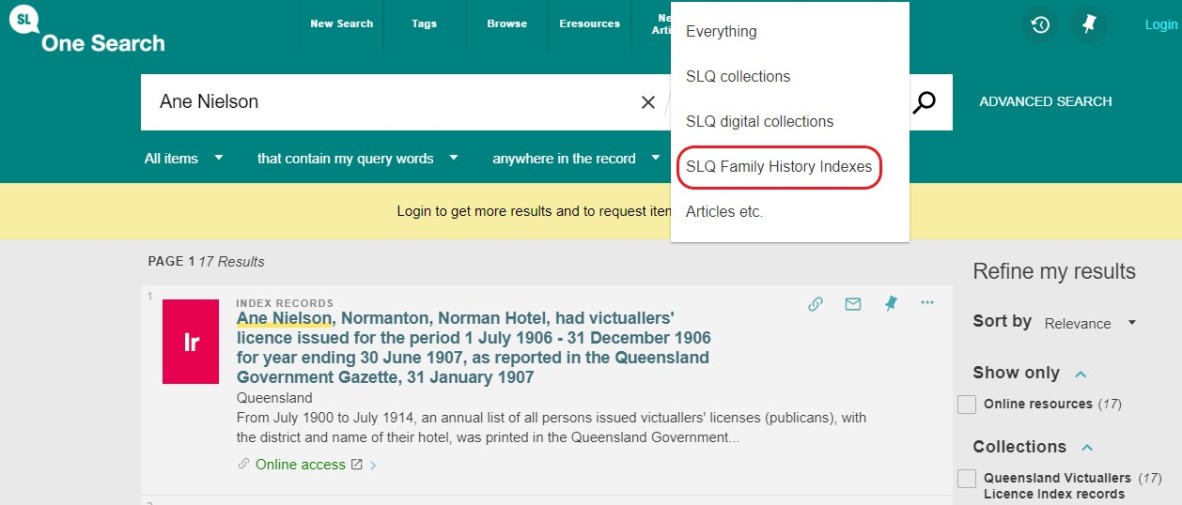The width and height of the screenshot is (1182, 505).
Task: Open Eresources in top navigation
Action: click(589, 23)
